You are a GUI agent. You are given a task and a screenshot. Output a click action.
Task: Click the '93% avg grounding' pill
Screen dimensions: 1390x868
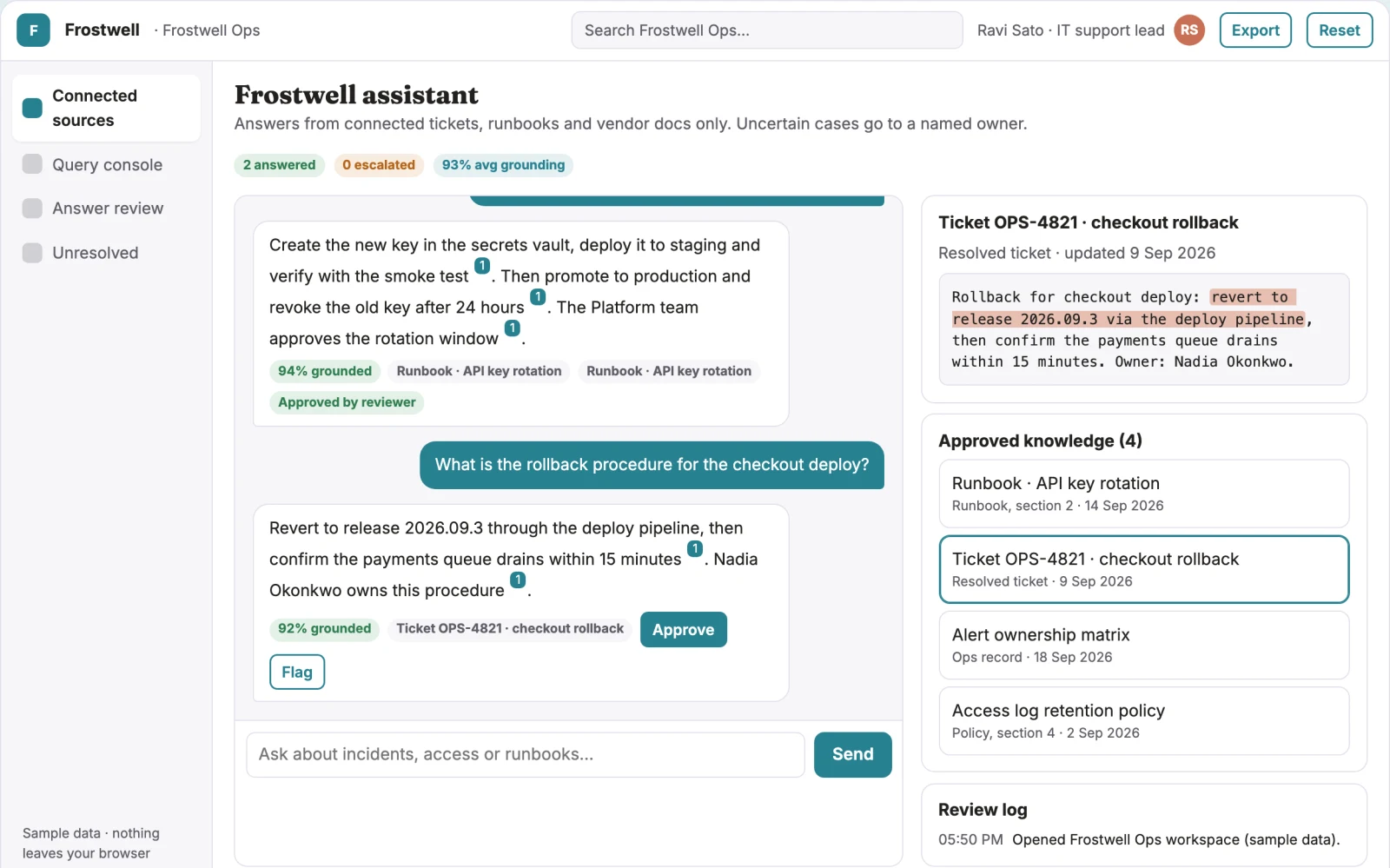click(503, 165)
